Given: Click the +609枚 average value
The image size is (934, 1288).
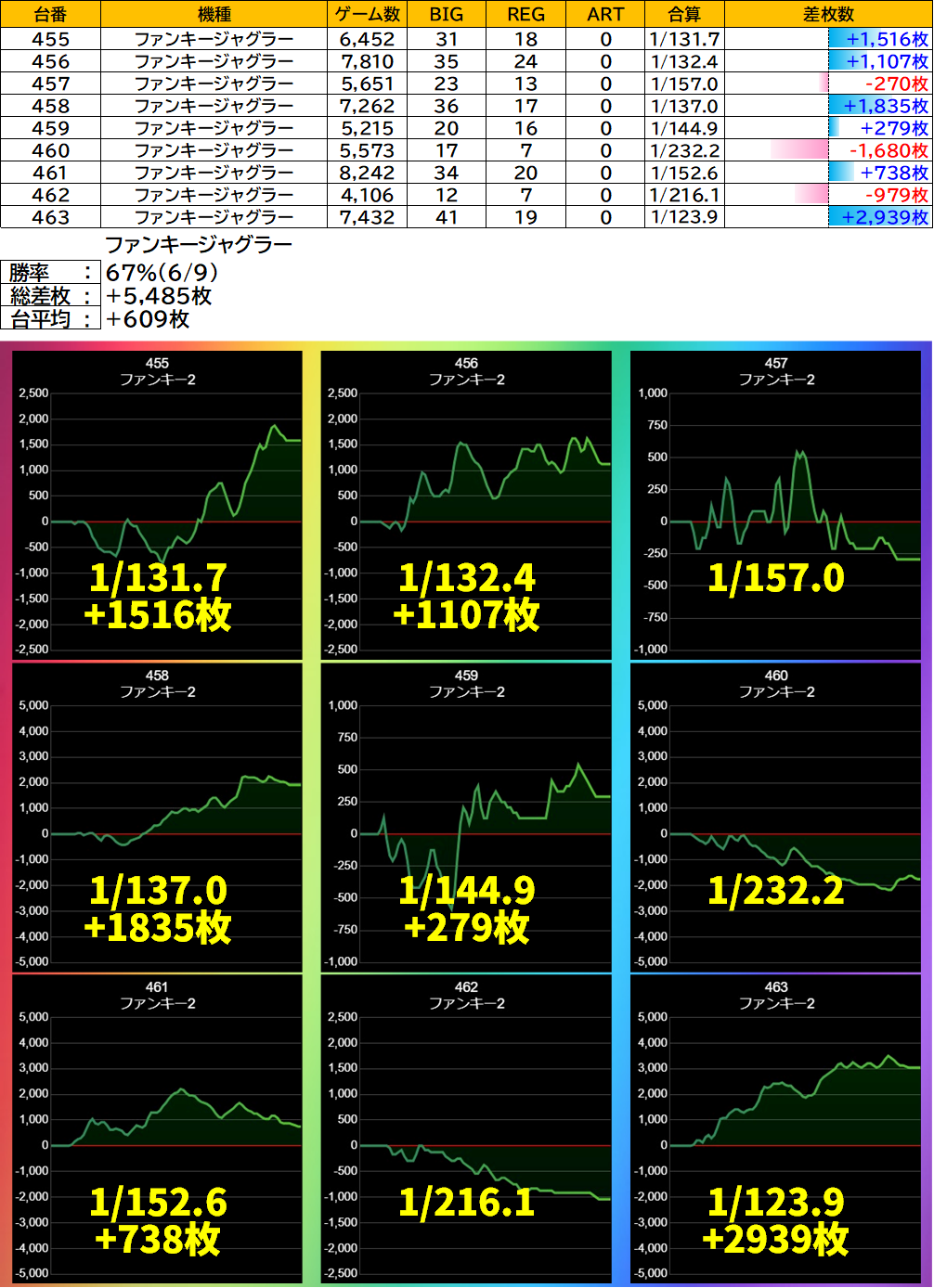Looking at the screenshot, I should tap(148, 318).
